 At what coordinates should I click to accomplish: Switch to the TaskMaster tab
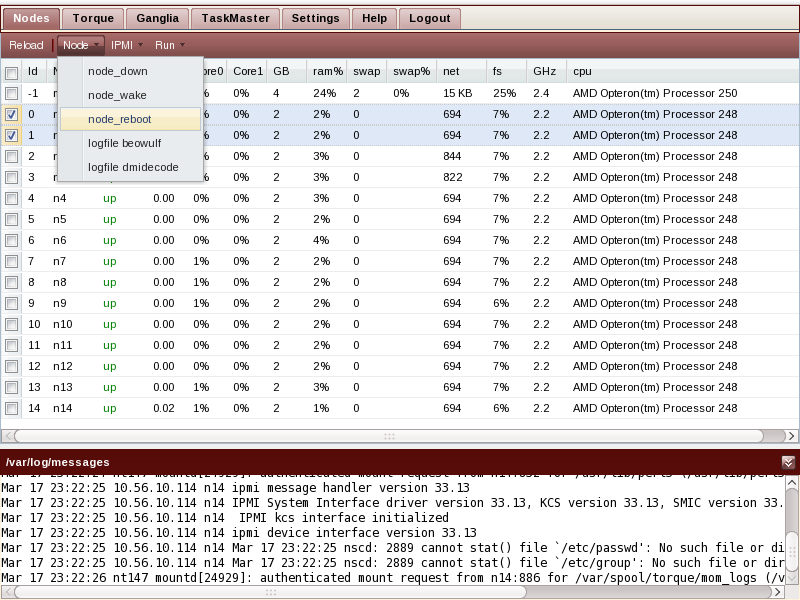click(235, 18)
